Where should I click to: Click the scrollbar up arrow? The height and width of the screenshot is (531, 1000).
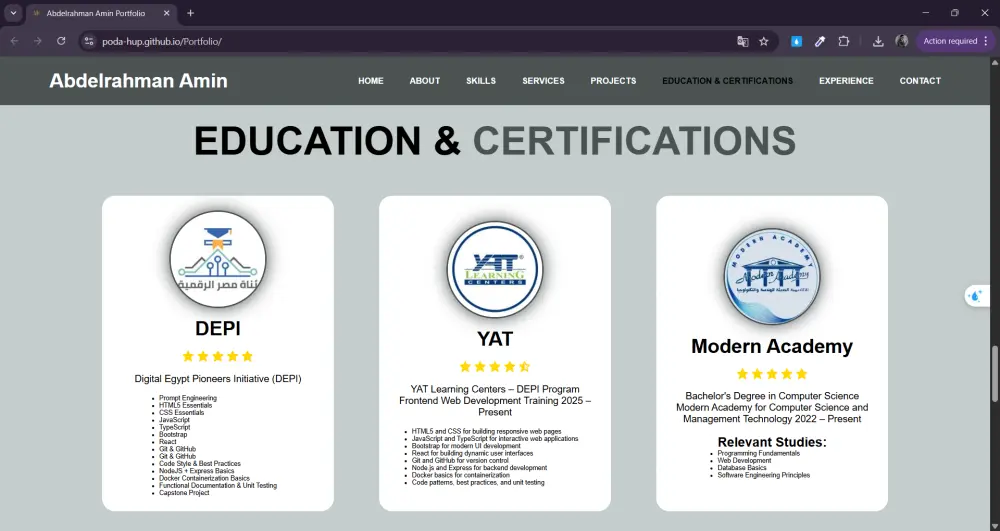point(994,62)
